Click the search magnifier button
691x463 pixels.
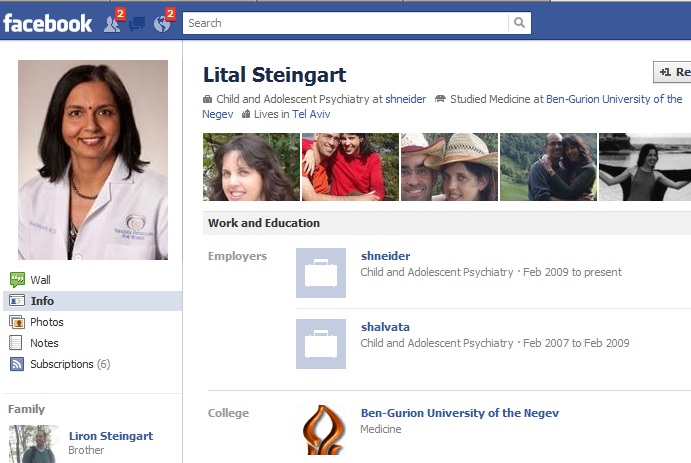[x=520, y=23]
